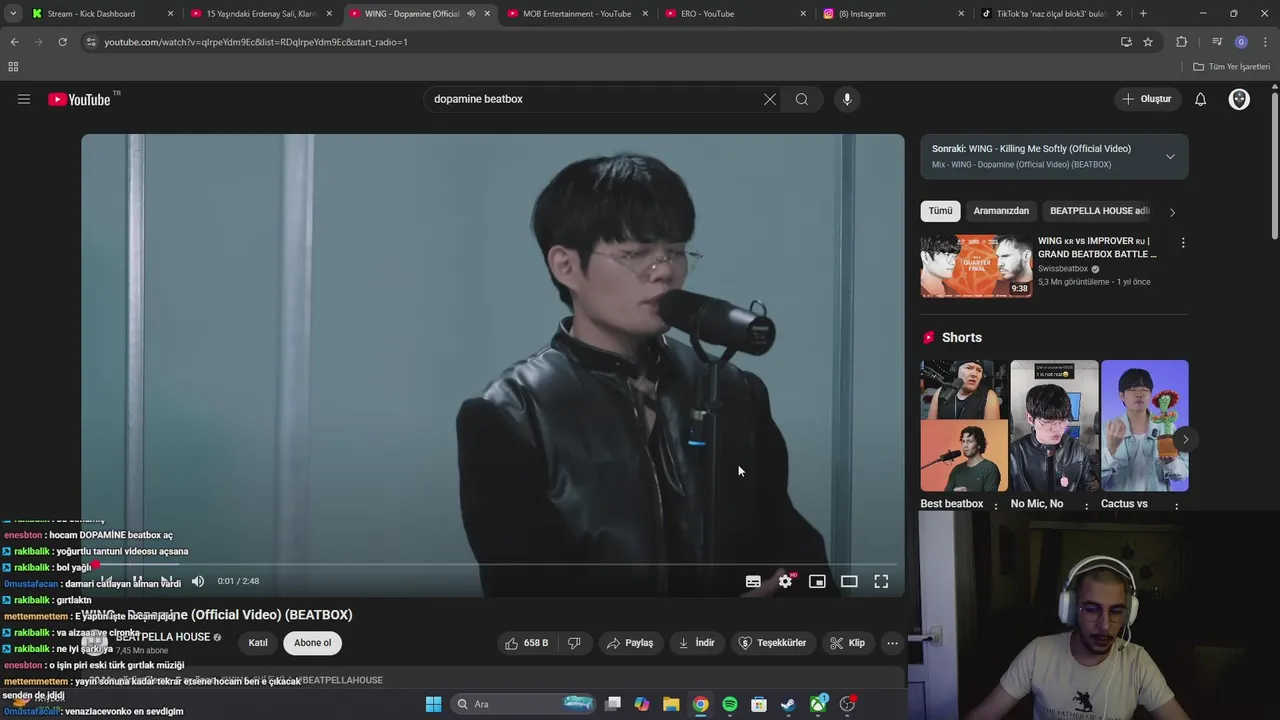Open WING vs IMPROVER video thumbnail
This screenshot has height=720, width=1280.
(976, 266)
